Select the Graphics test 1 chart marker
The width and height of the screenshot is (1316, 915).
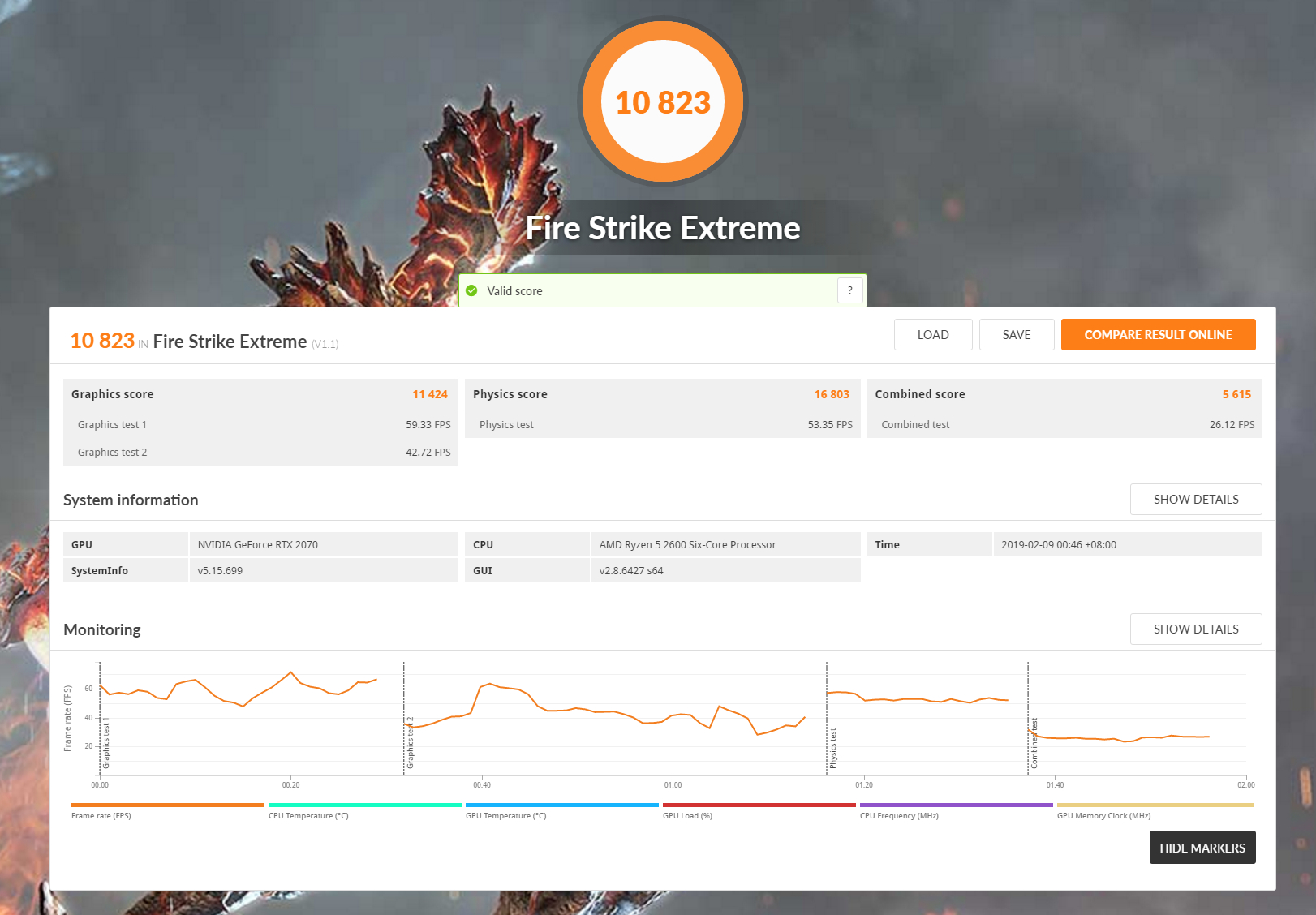point(106,744)
